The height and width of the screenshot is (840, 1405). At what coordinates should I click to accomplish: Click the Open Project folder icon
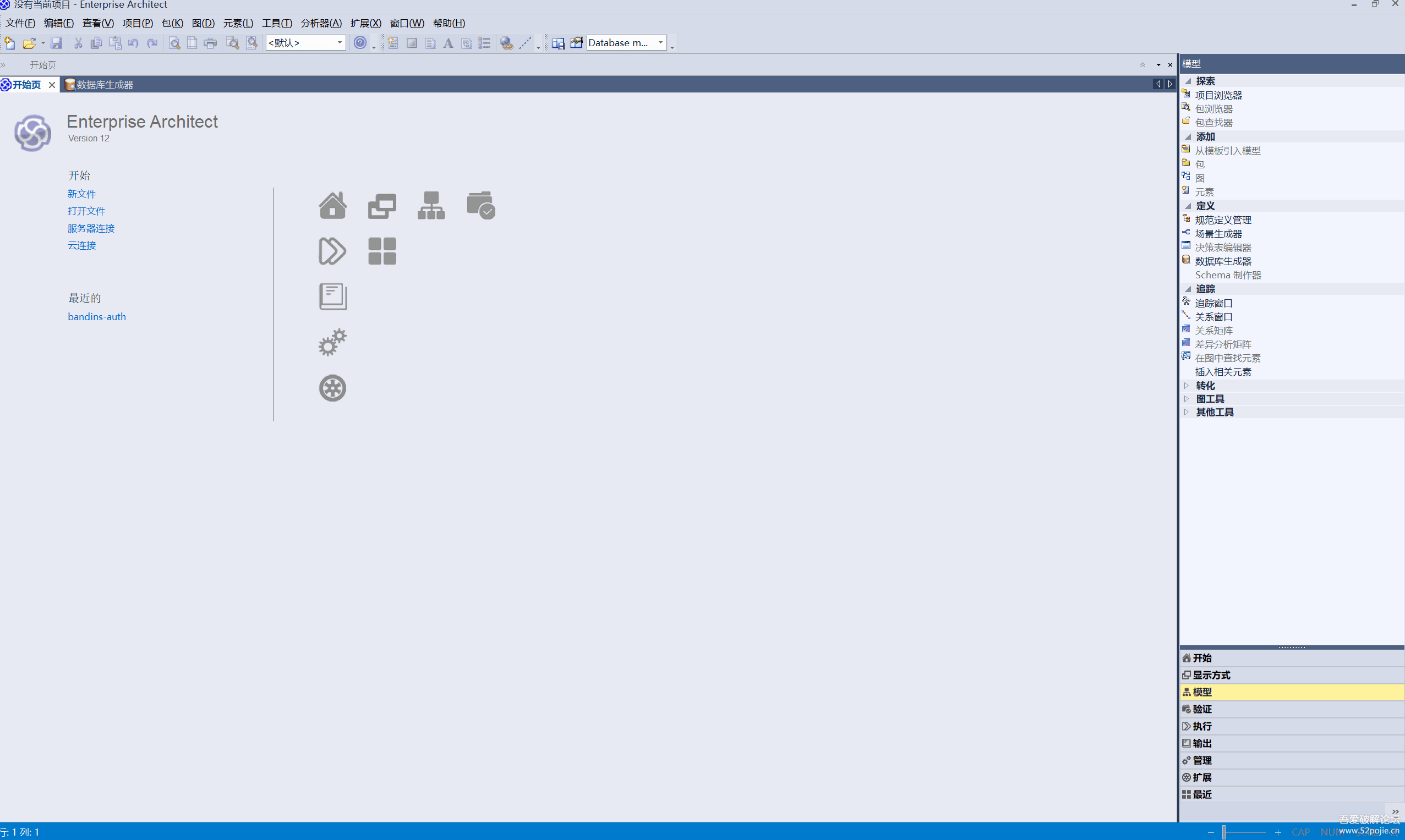29,43
